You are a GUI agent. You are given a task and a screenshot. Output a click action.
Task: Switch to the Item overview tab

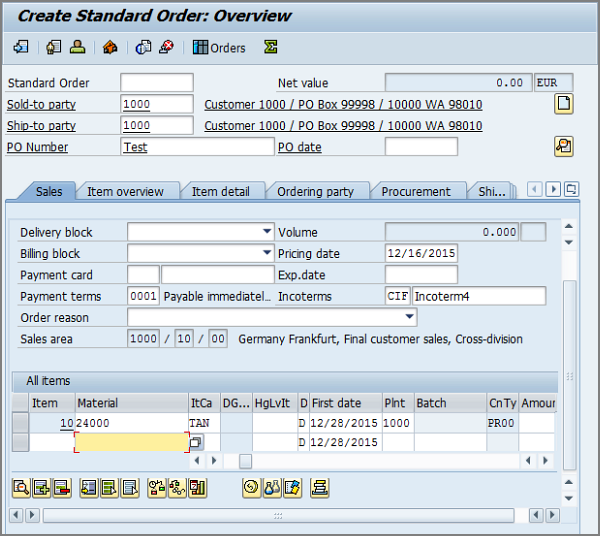[x=125, y=191]
